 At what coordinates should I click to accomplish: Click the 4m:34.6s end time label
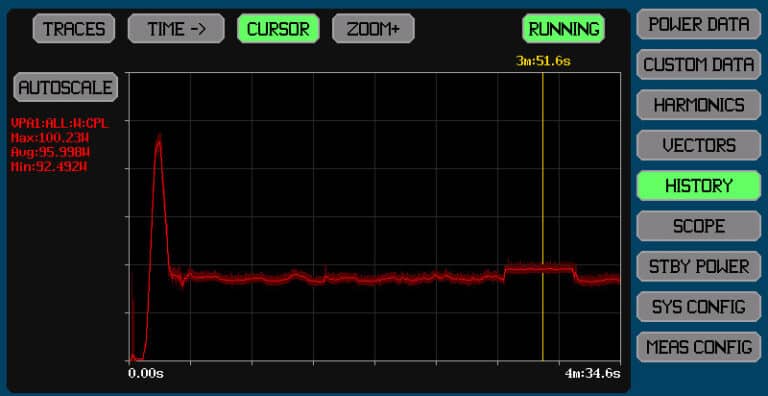coord(592,373)
